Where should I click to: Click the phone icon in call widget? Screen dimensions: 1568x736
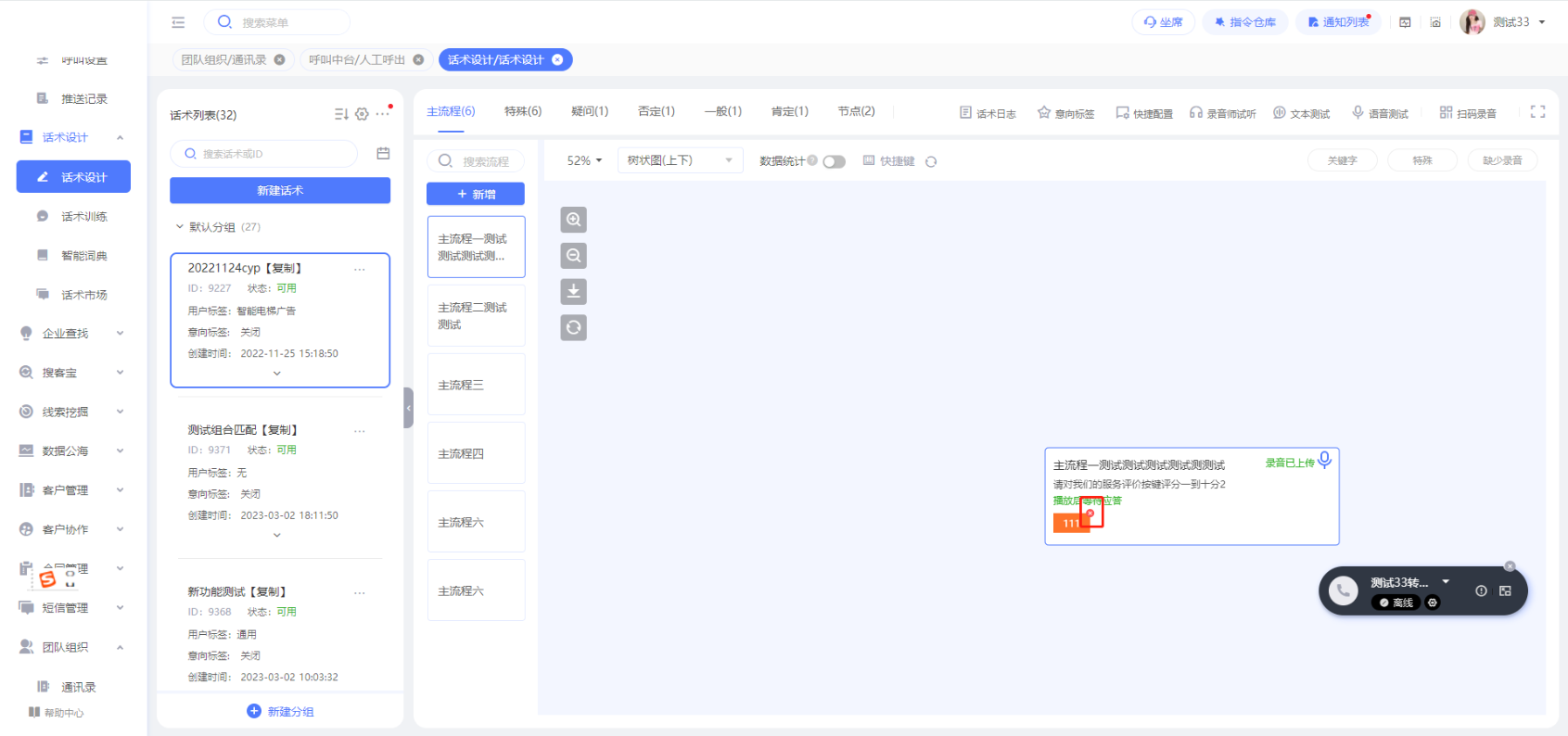[x=1343, y=590]
